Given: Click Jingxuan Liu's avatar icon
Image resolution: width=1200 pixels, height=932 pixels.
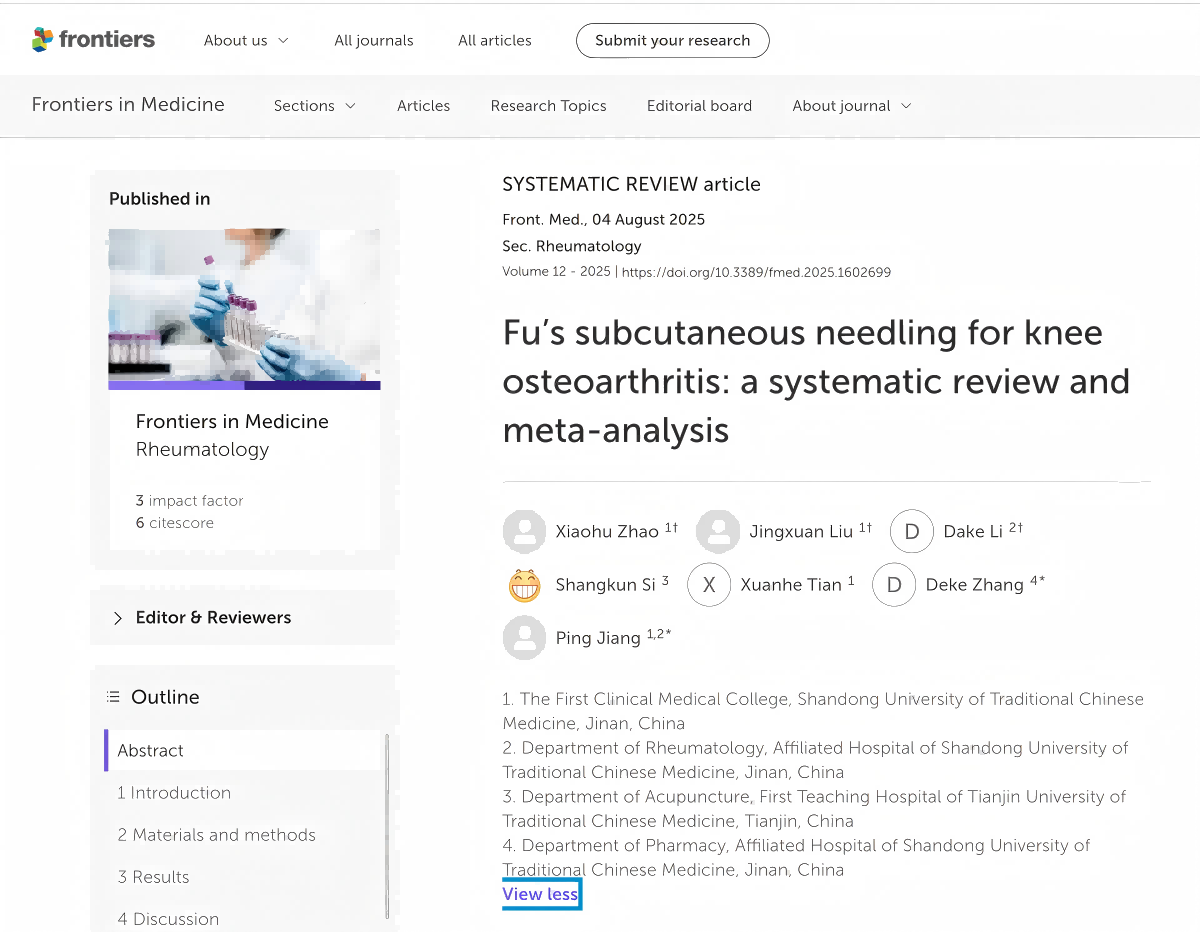Looking at the screenshot, I should tap(718, 532).
